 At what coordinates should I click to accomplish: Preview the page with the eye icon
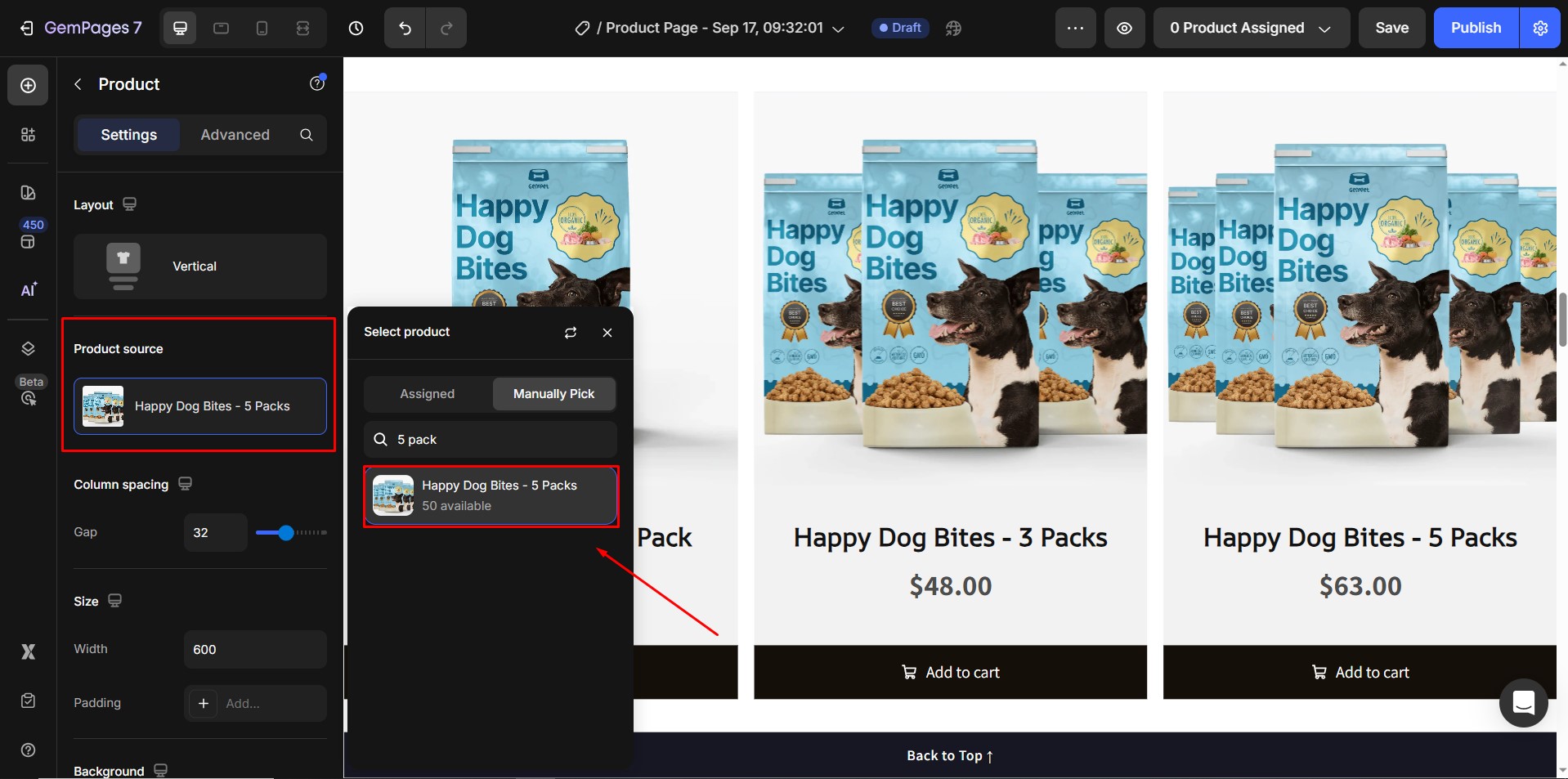coord(1125,28)
